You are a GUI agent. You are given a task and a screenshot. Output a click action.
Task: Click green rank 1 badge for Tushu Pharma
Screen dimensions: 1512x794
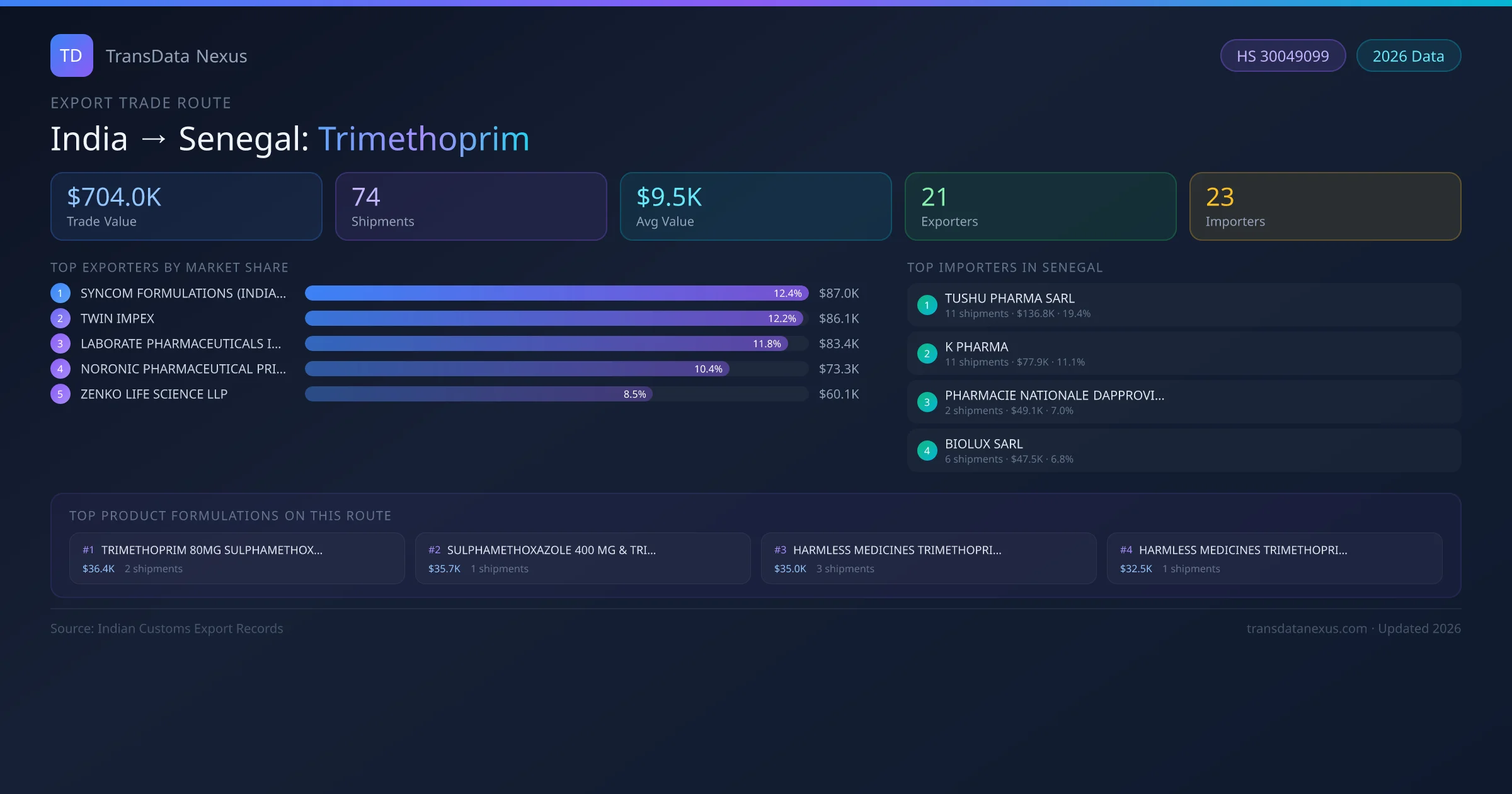(x=927, y=305)
